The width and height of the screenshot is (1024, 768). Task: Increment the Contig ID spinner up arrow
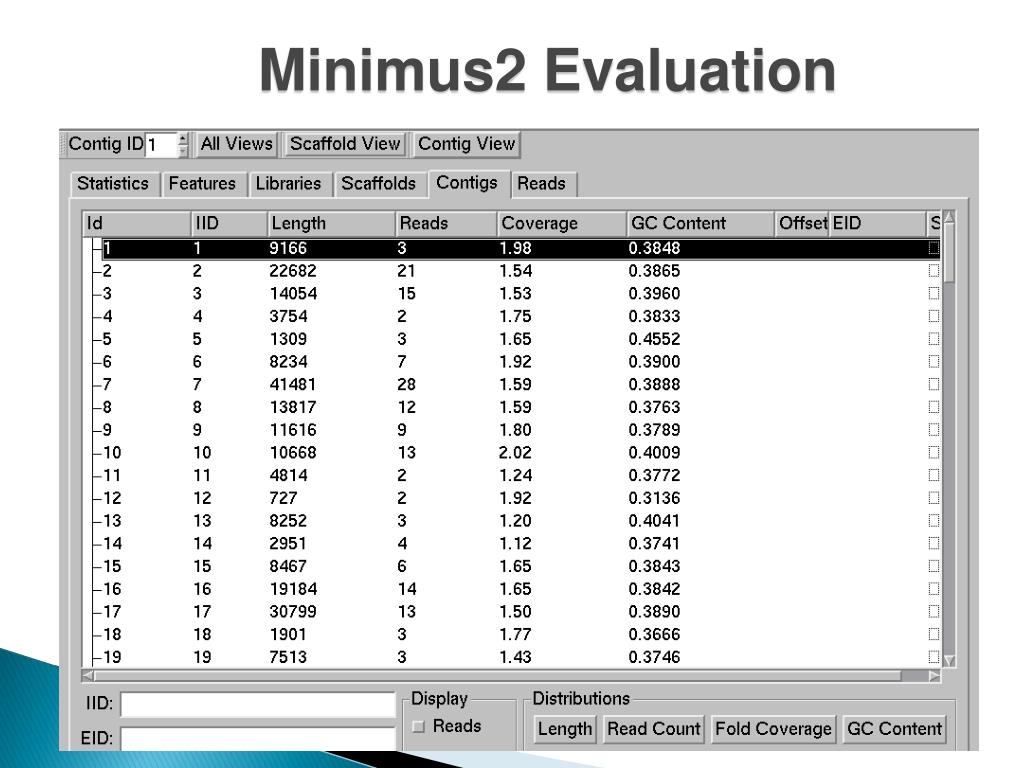tap(183, 139)
